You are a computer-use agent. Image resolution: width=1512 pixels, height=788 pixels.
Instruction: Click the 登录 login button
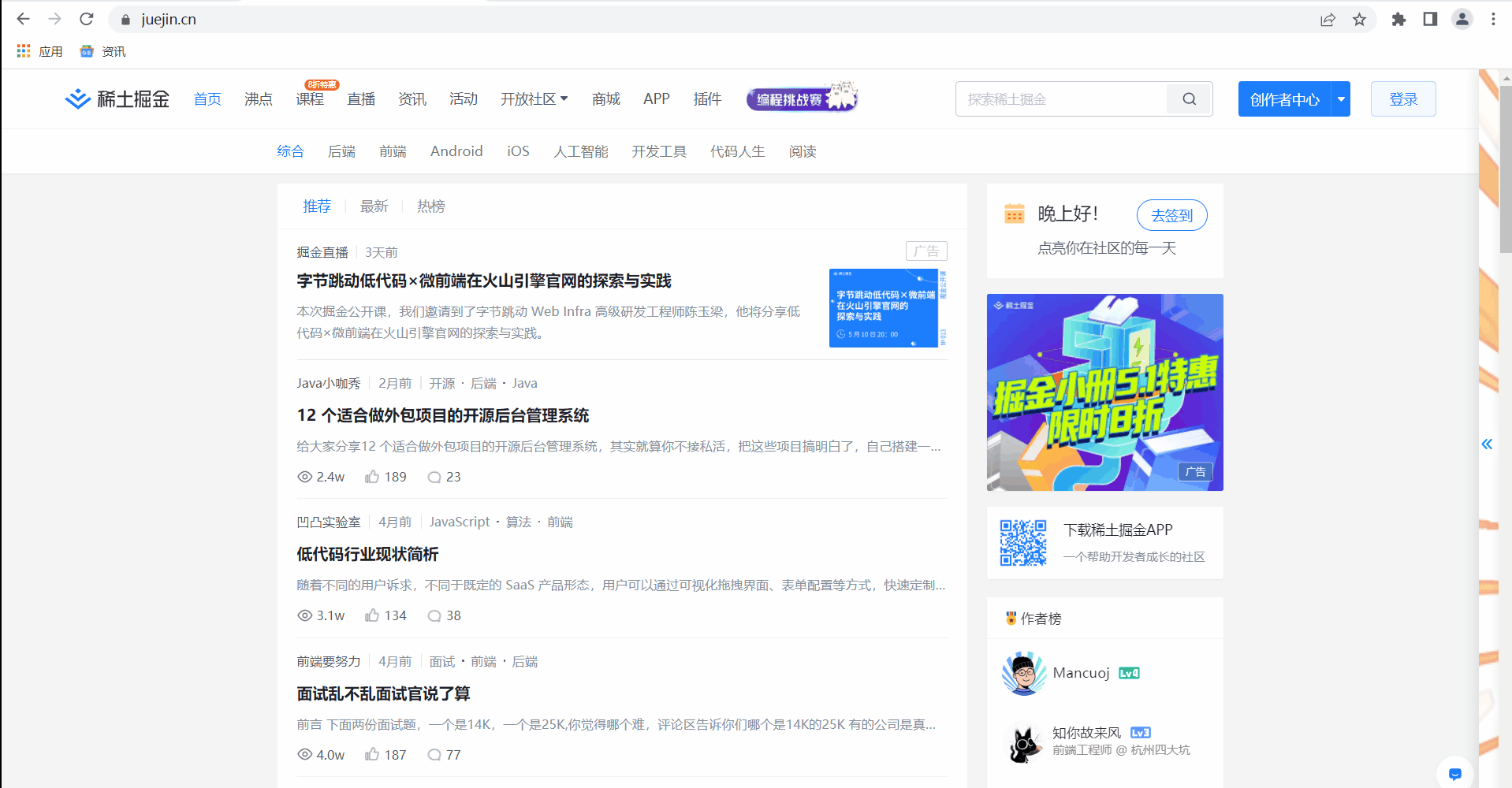pyautogui.click(x=1403, y=99)
